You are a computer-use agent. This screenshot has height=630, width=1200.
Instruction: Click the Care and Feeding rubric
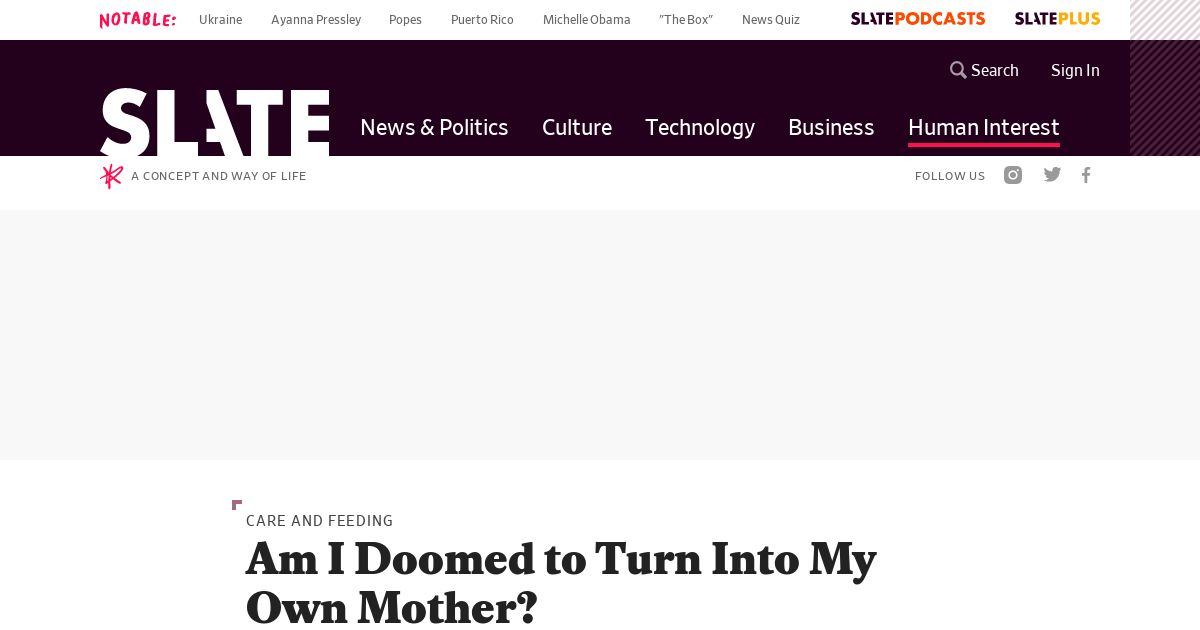click(x=319, y=520)
